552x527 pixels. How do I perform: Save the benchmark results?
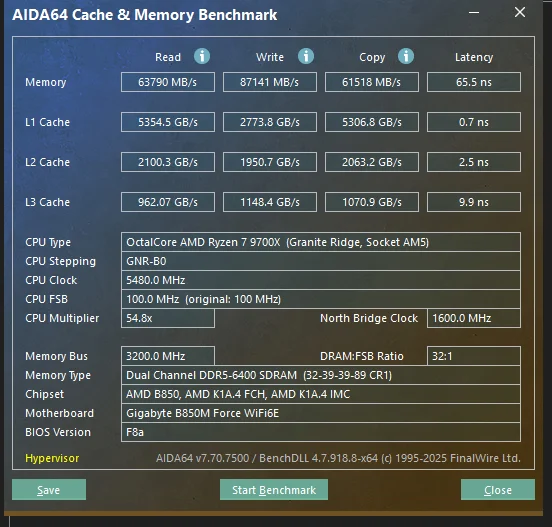49,490
